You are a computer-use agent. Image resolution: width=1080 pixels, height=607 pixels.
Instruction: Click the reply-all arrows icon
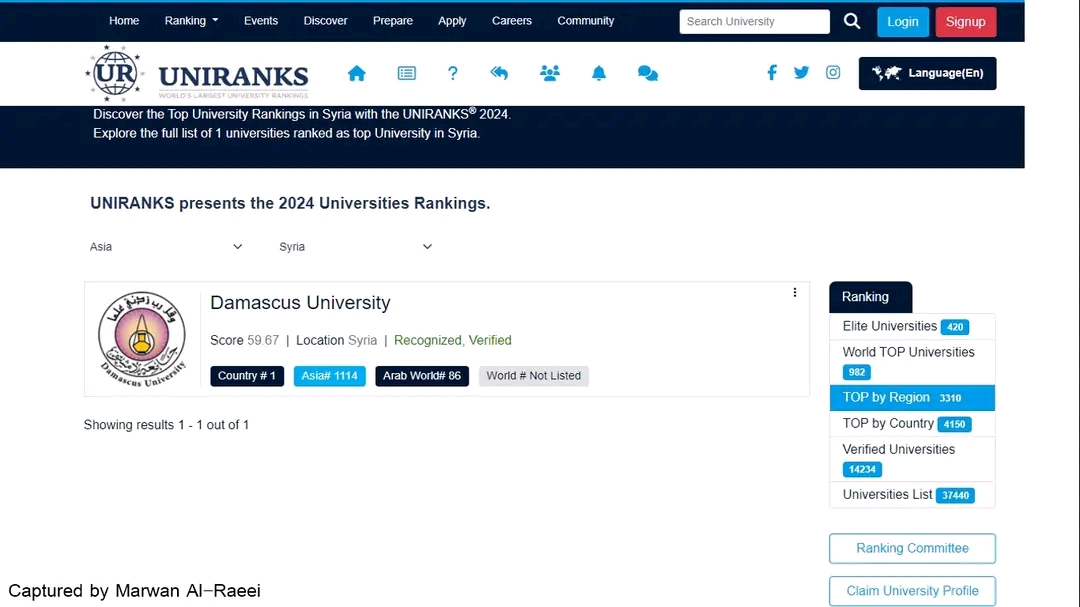tap(499, 73)
